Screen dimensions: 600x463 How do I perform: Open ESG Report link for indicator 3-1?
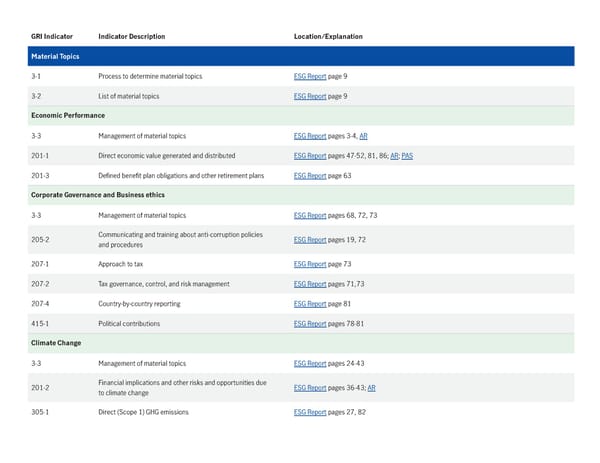310,76
